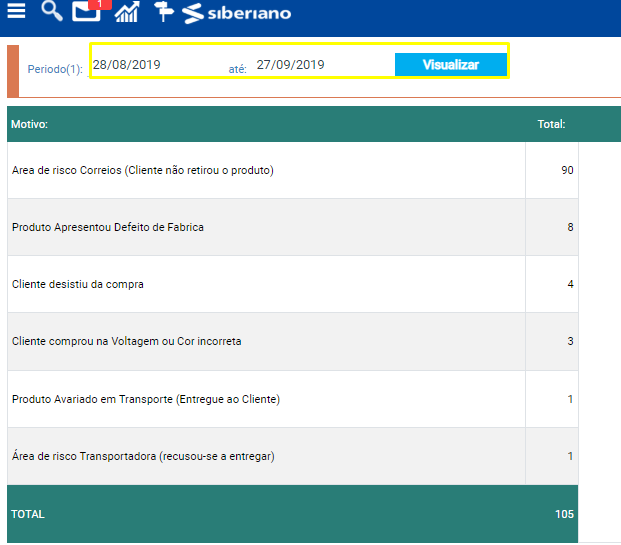Viewport: 621px width, 545px height.
Task: Click the Visualizar button
Action: [x=451, y=65]
